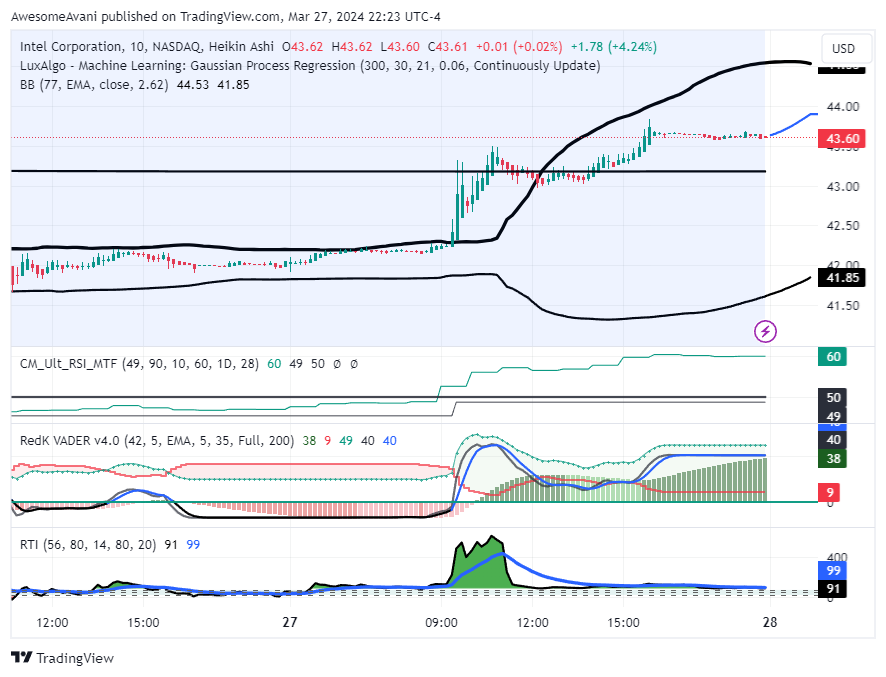Screen dimensions: 886x677
Task: Open the USD currency selector
Action: point(844,49)
